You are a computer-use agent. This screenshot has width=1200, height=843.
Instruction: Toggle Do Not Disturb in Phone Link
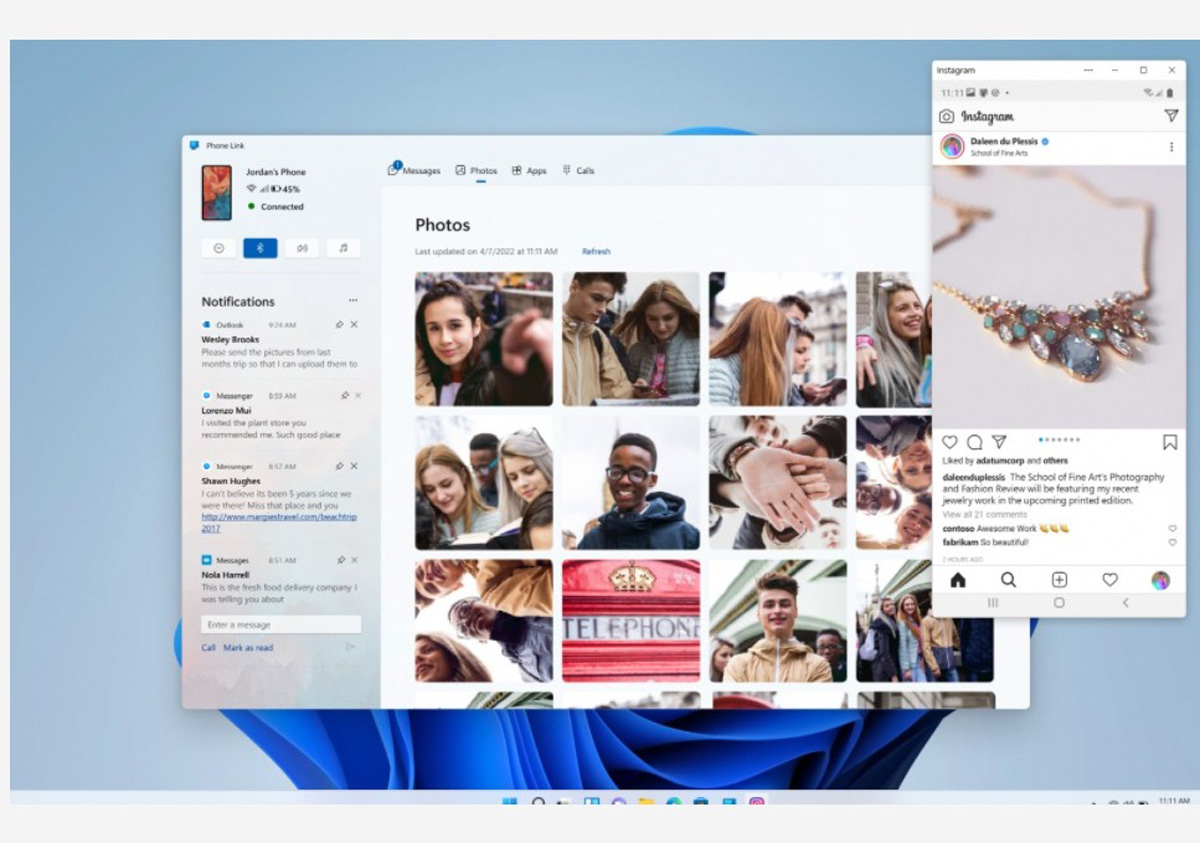click(x=218, y=248)
